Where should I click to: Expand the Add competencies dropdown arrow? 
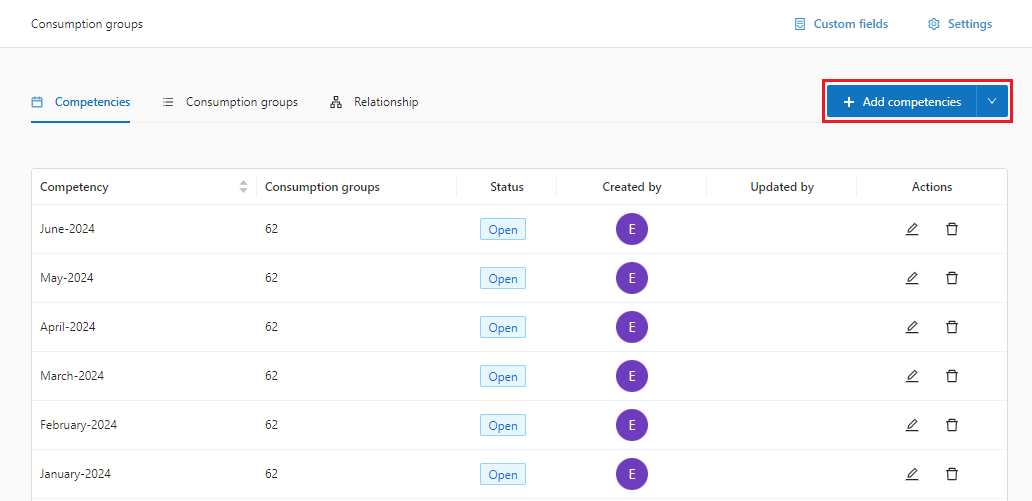point(992,102)
